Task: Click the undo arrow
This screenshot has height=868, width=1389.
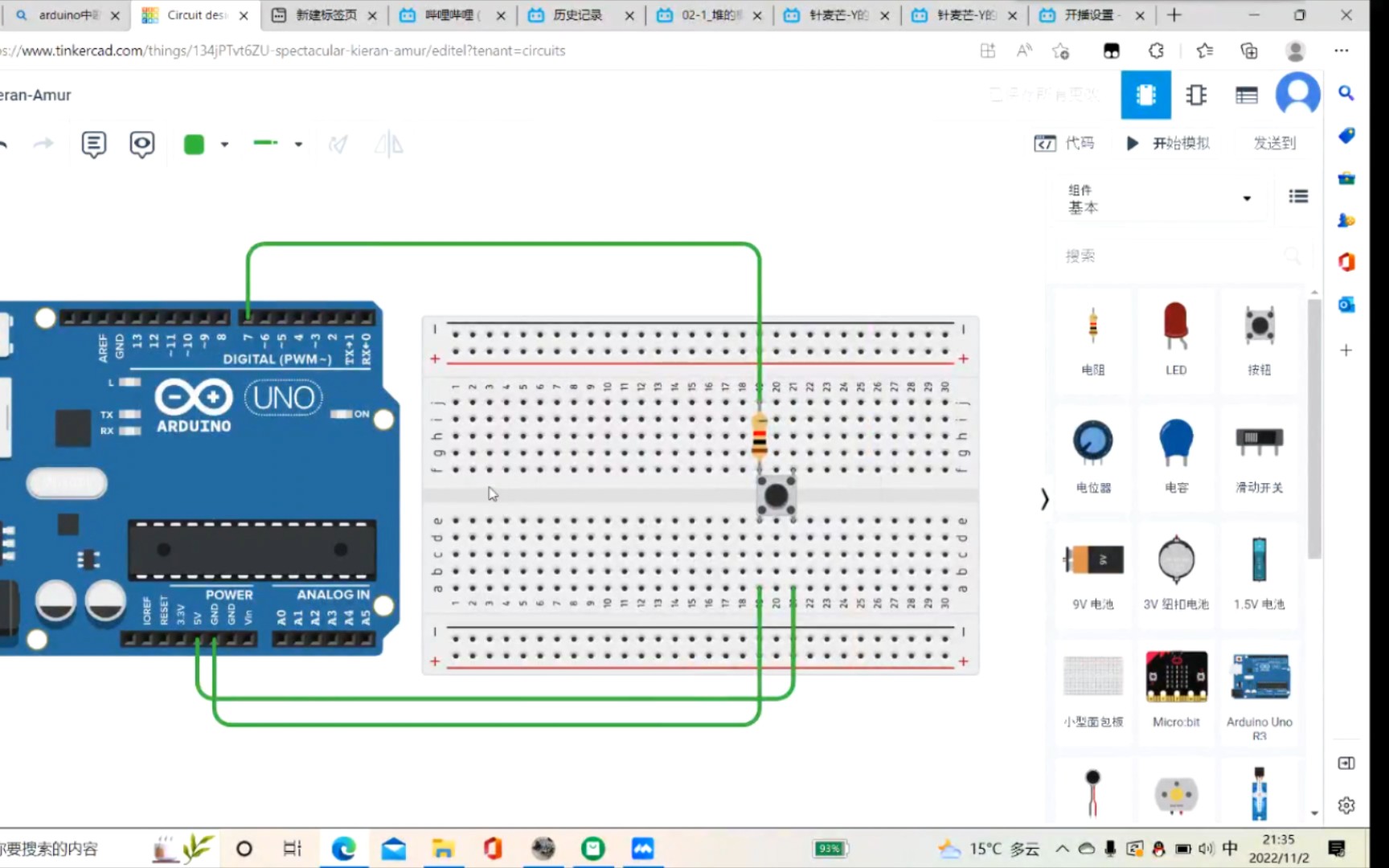Action: 3,144
